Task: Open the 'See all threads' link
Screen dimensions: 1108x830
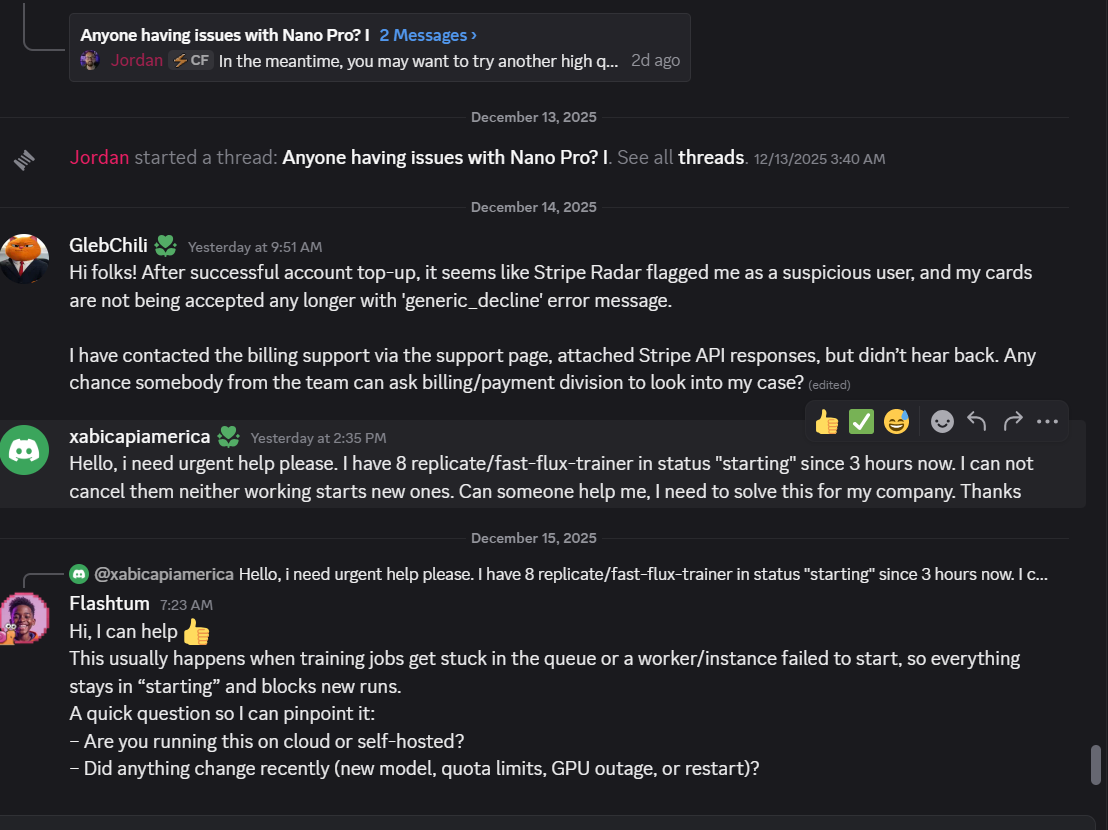Action: pyautogui.click(x=710, y=157)
